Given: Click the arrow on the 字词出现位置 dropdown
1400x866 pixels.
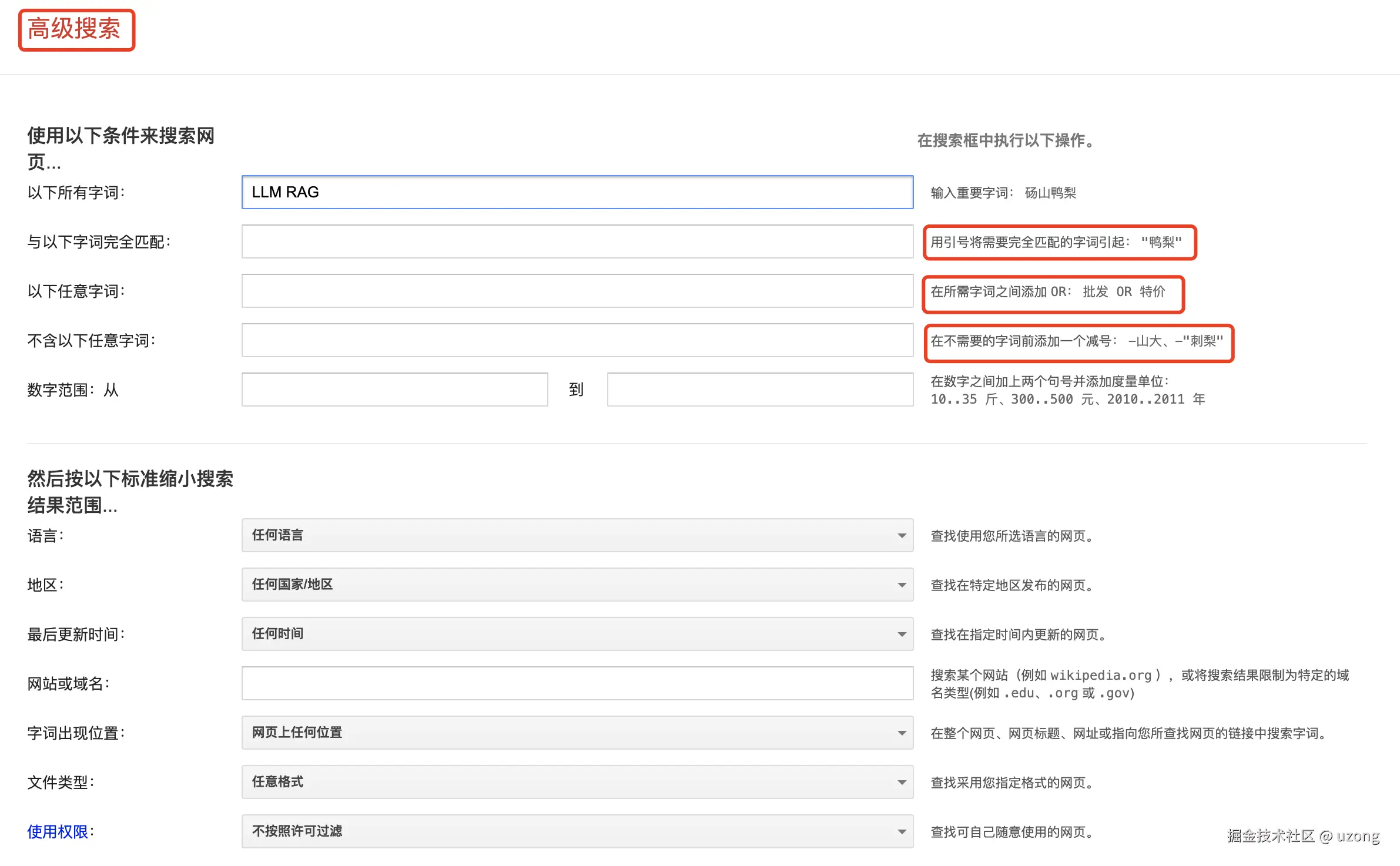Looking at the screenshot, I should (901, 733).
